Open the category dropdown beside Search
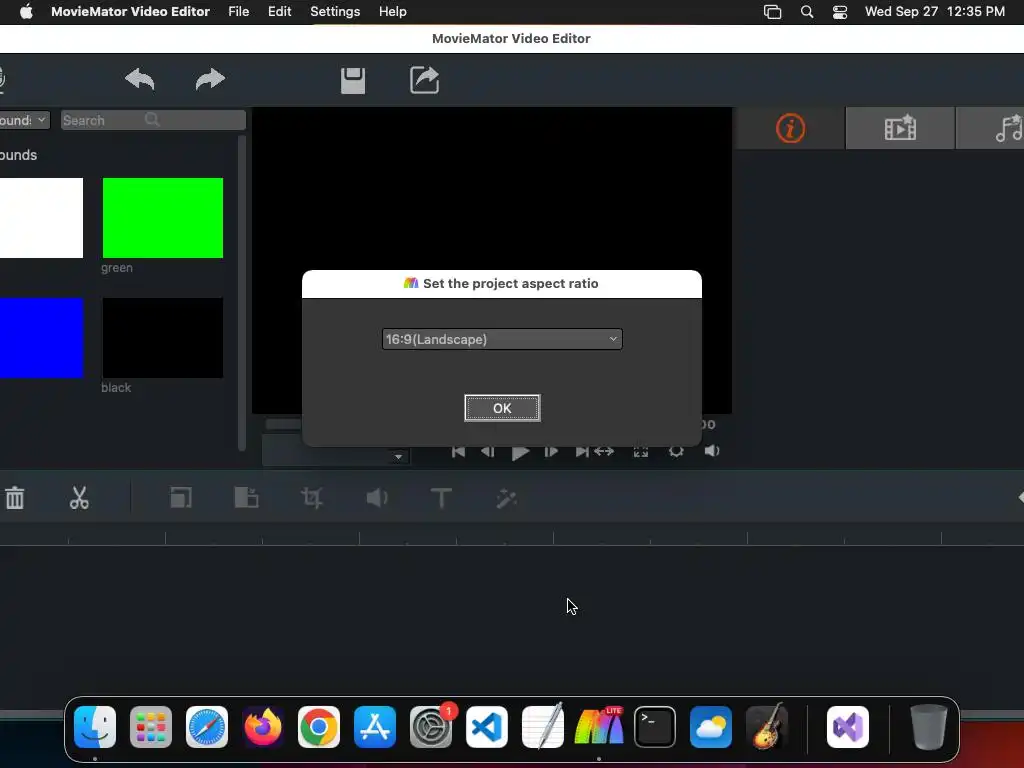Viewport: 1024px width, 768px height. pyautogui.click(x=24, y=120)
